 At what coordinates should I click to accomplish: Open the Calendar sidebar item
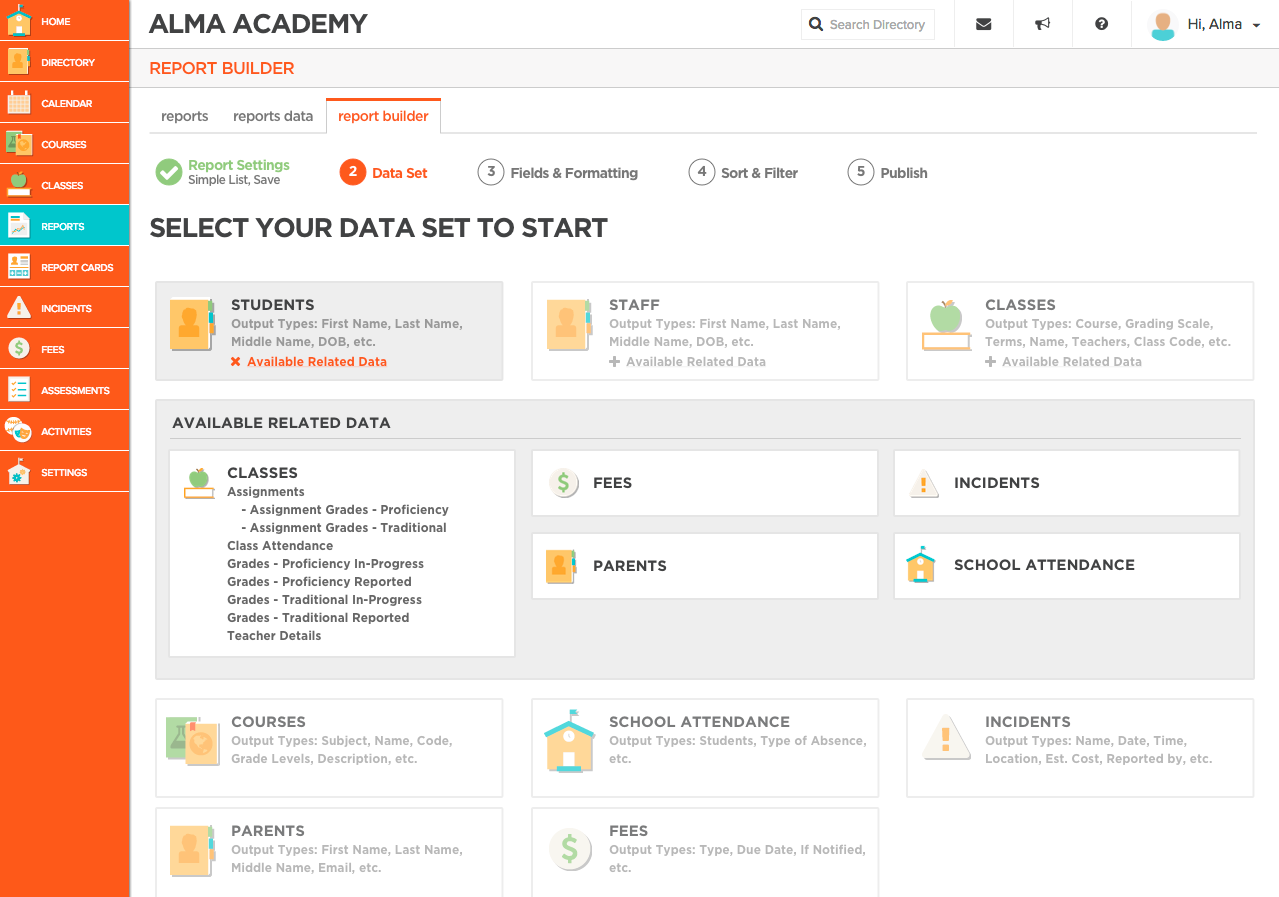point(65,103)
